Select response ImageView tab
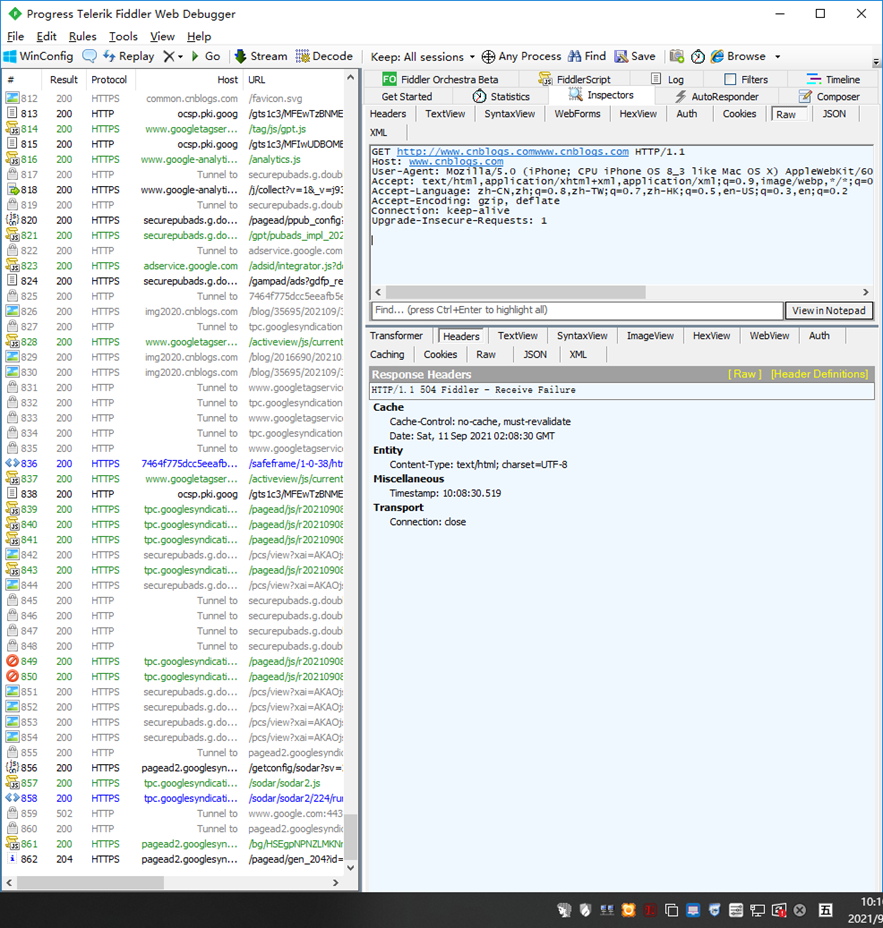The image size is (883, 928). point(650,336)
